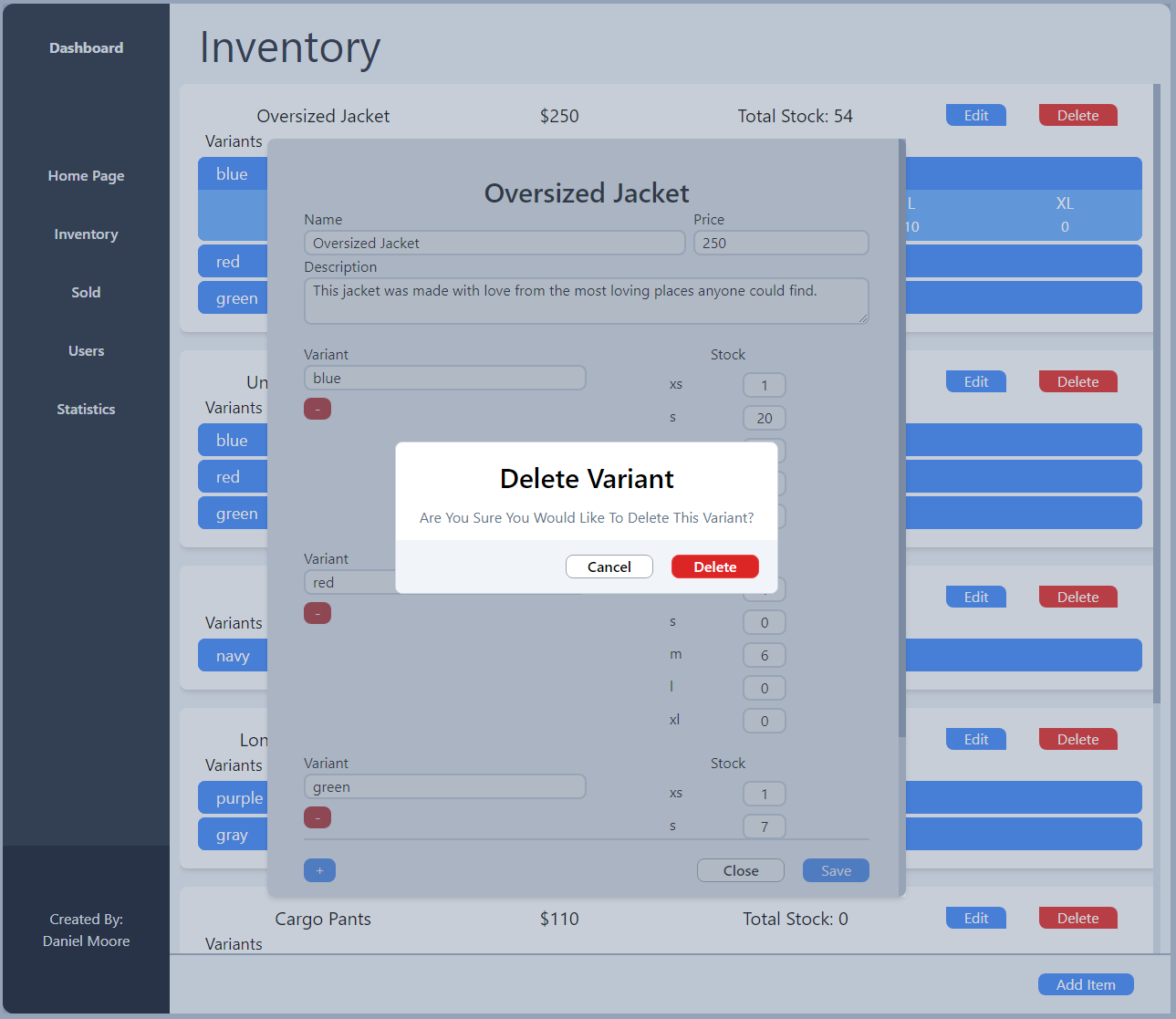The width and height of the screenshot is (1176, 1019).
Task: Expand the gray variant row
Action: click(670, 834)
